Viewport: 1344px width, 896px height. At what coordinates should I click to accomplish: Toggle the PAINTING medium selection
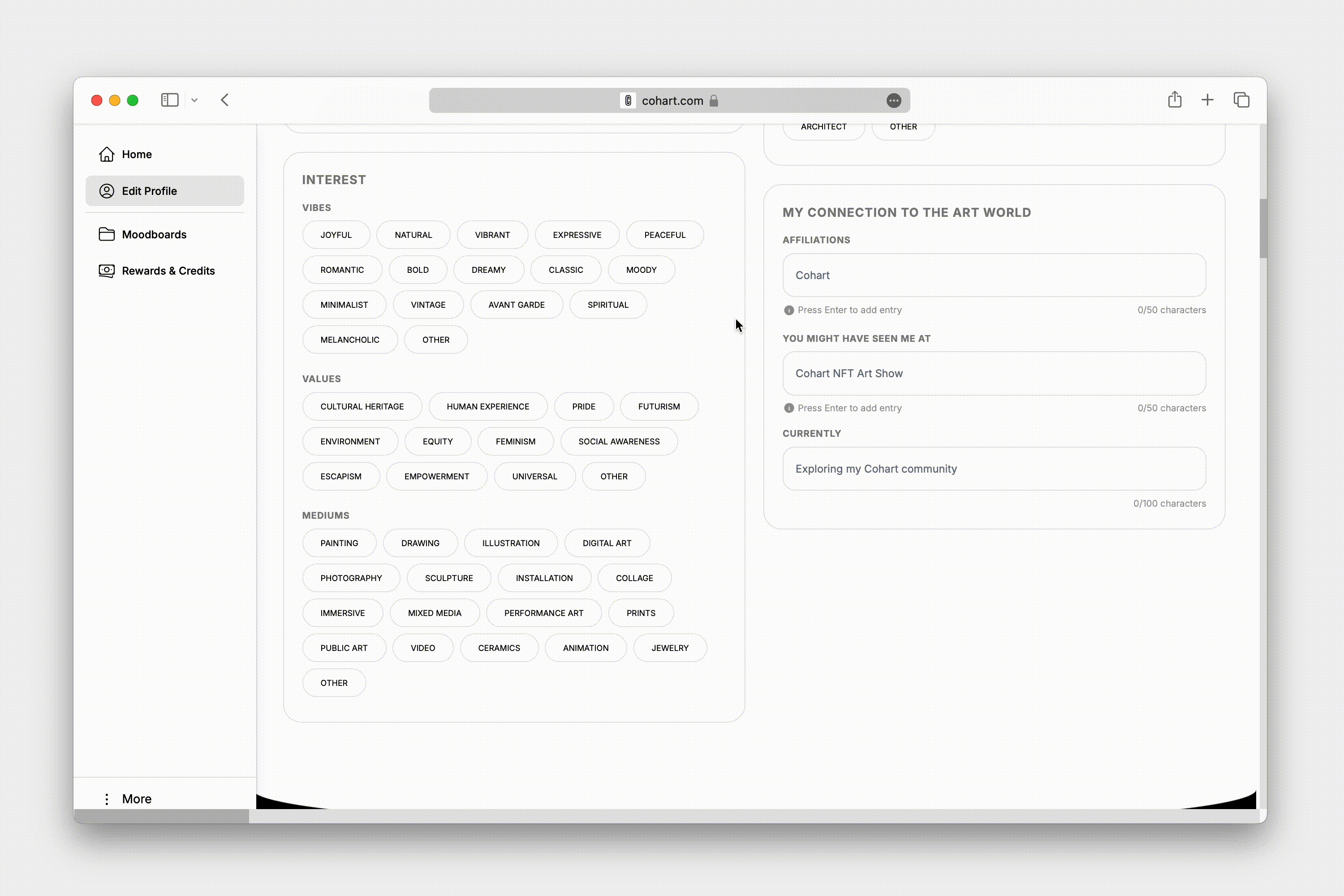pyautogui.click(x=339, y=542)
